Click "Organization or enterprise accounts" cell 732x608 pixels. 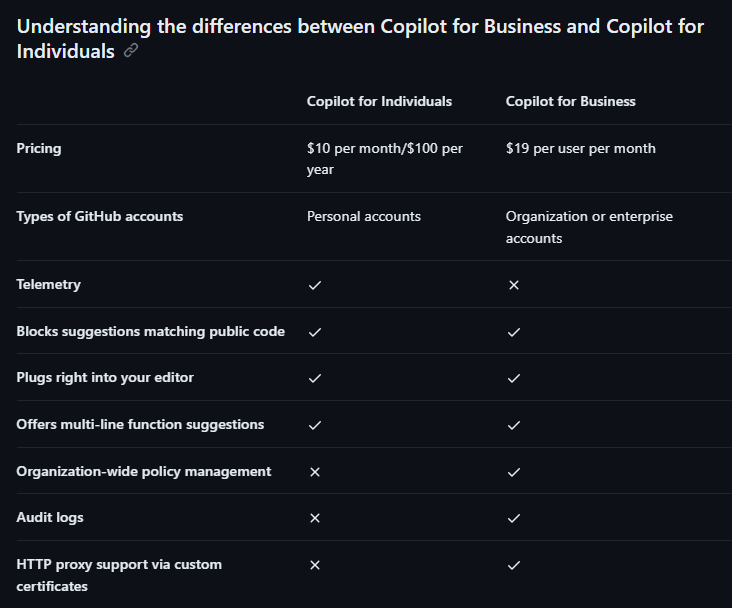click(x=588, y=227)
